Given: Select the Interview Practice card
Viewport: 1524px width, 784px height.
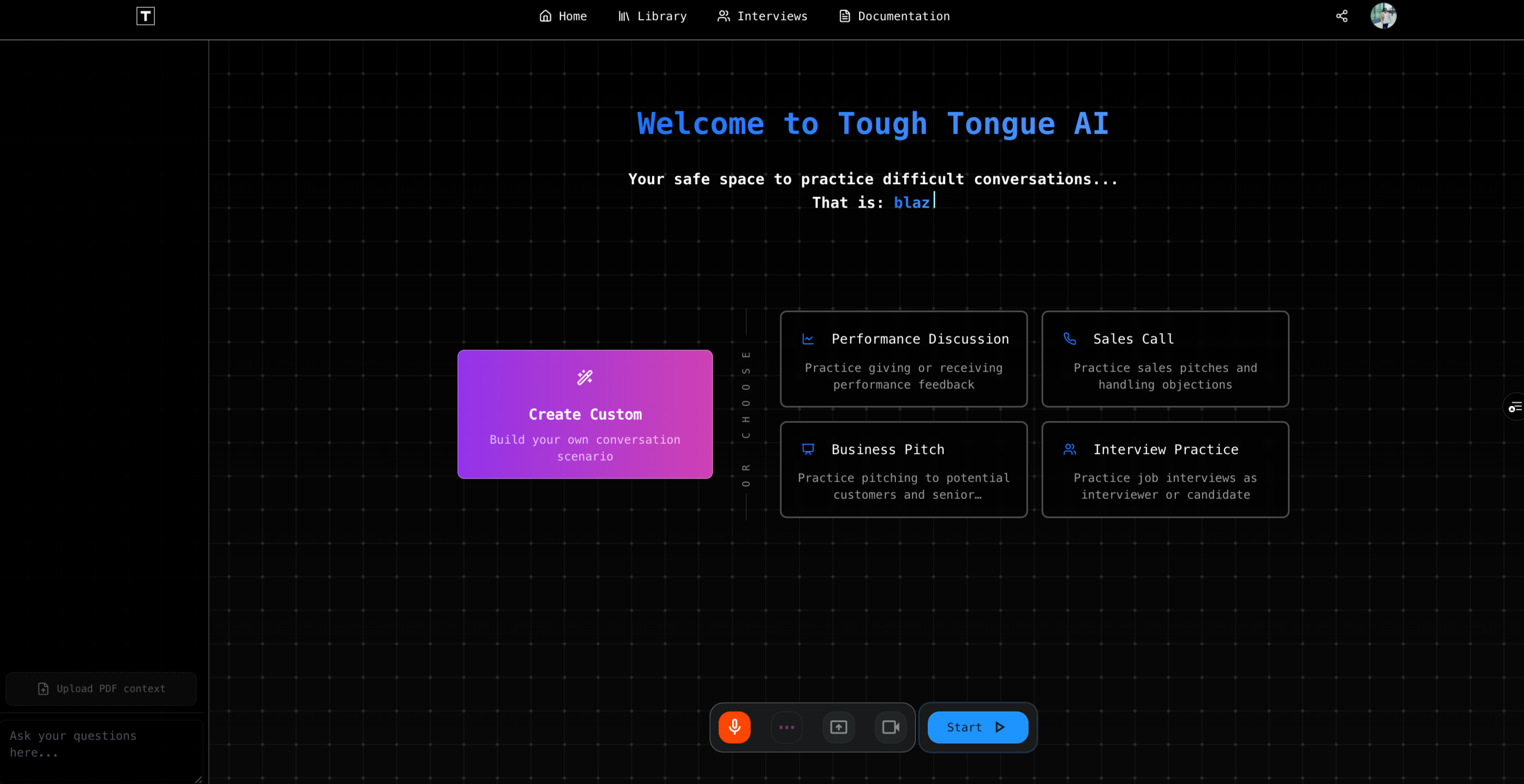Looking at the screenshot, I should coord(1165,470).
